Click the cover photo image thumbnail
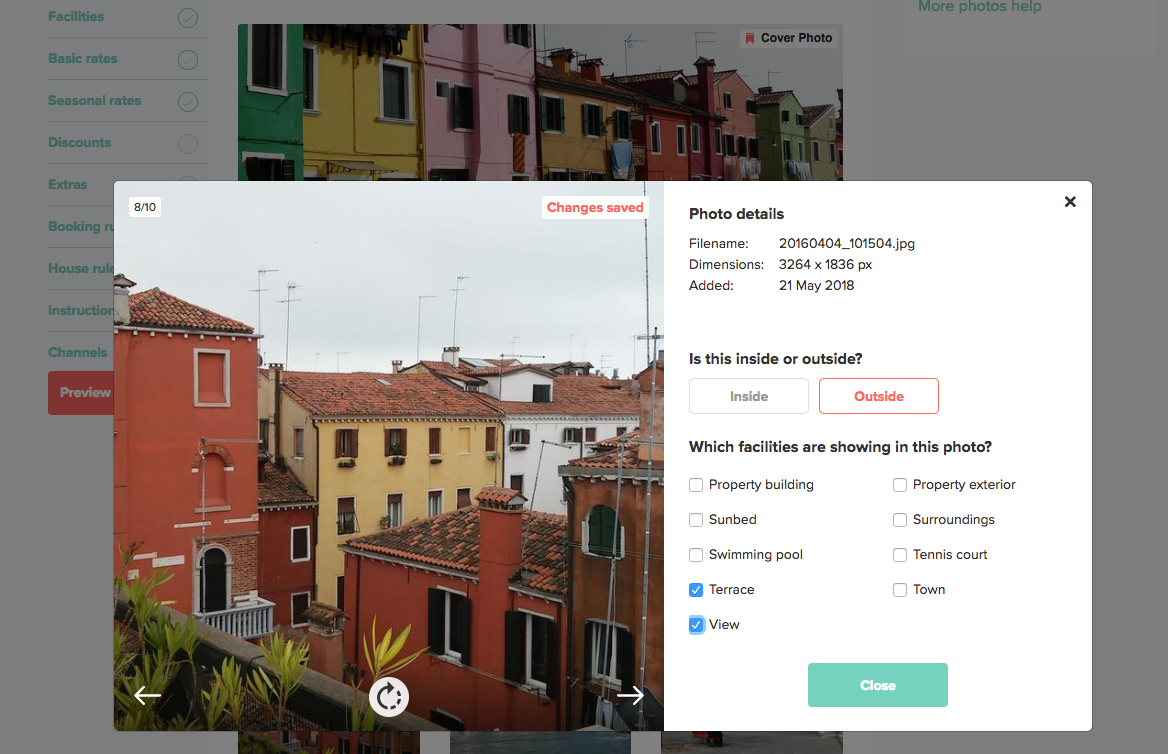Screen dimensions: 1168x754 pyautogui.click(x=540, y=102)
